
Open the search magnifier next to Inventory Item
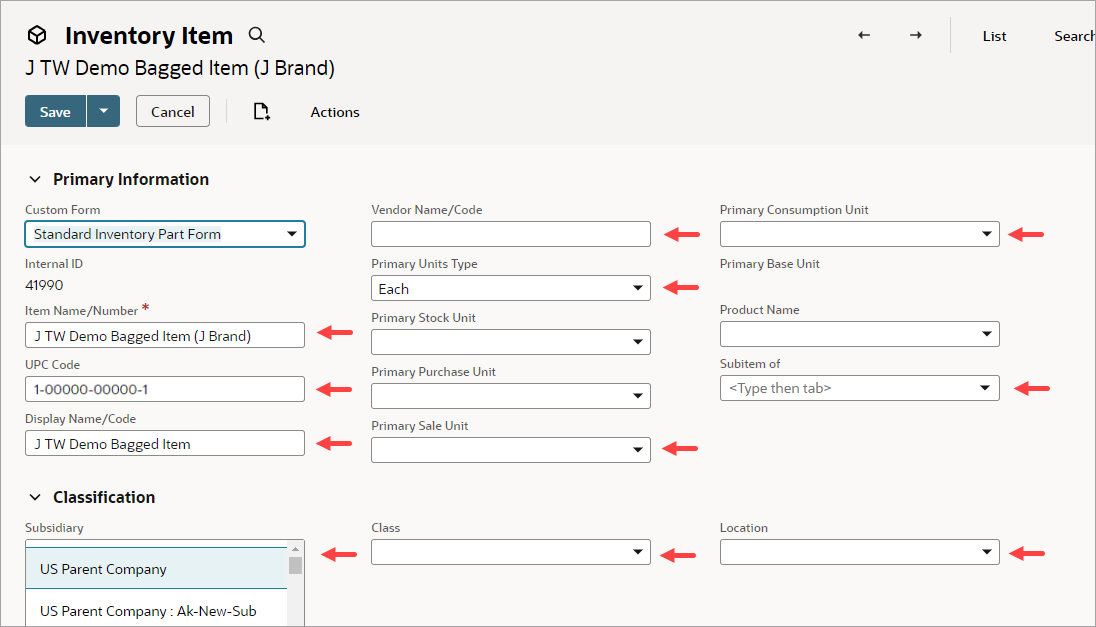click(257, 35)
